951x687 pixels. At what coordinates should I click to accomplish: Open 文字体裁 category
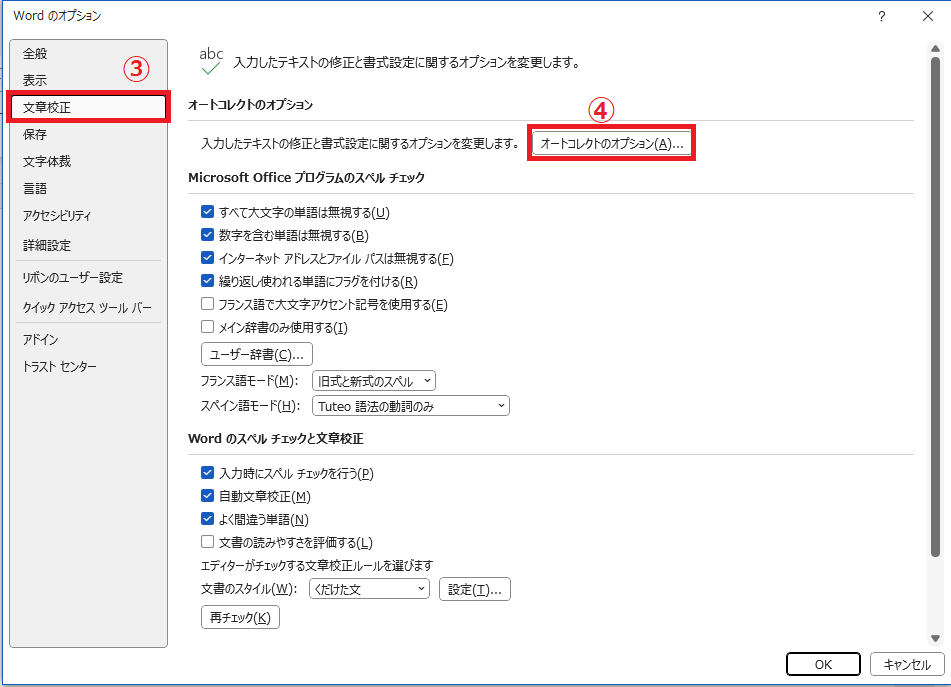pos(89,161)
